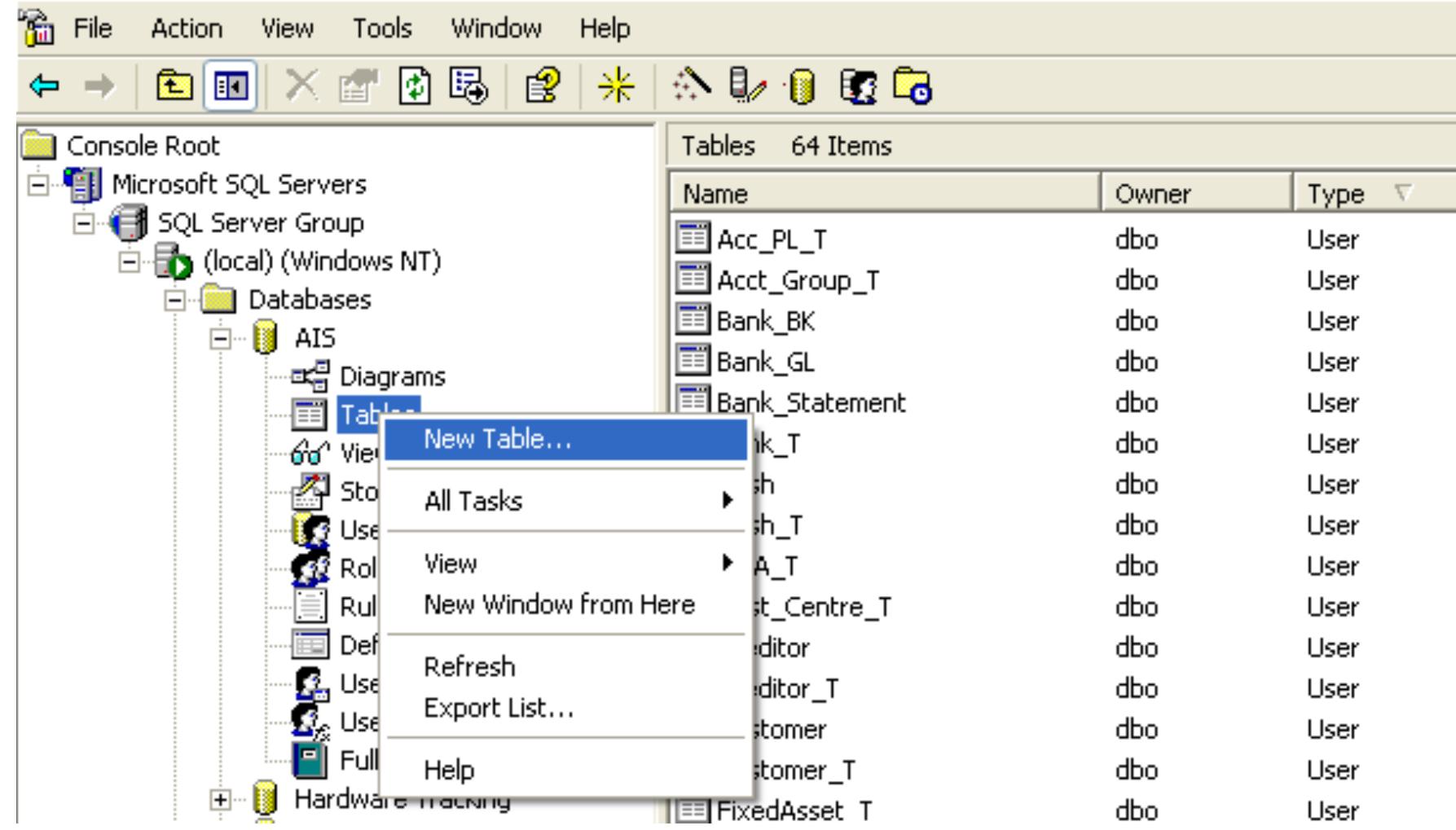Open the File menu

(92, 29)
